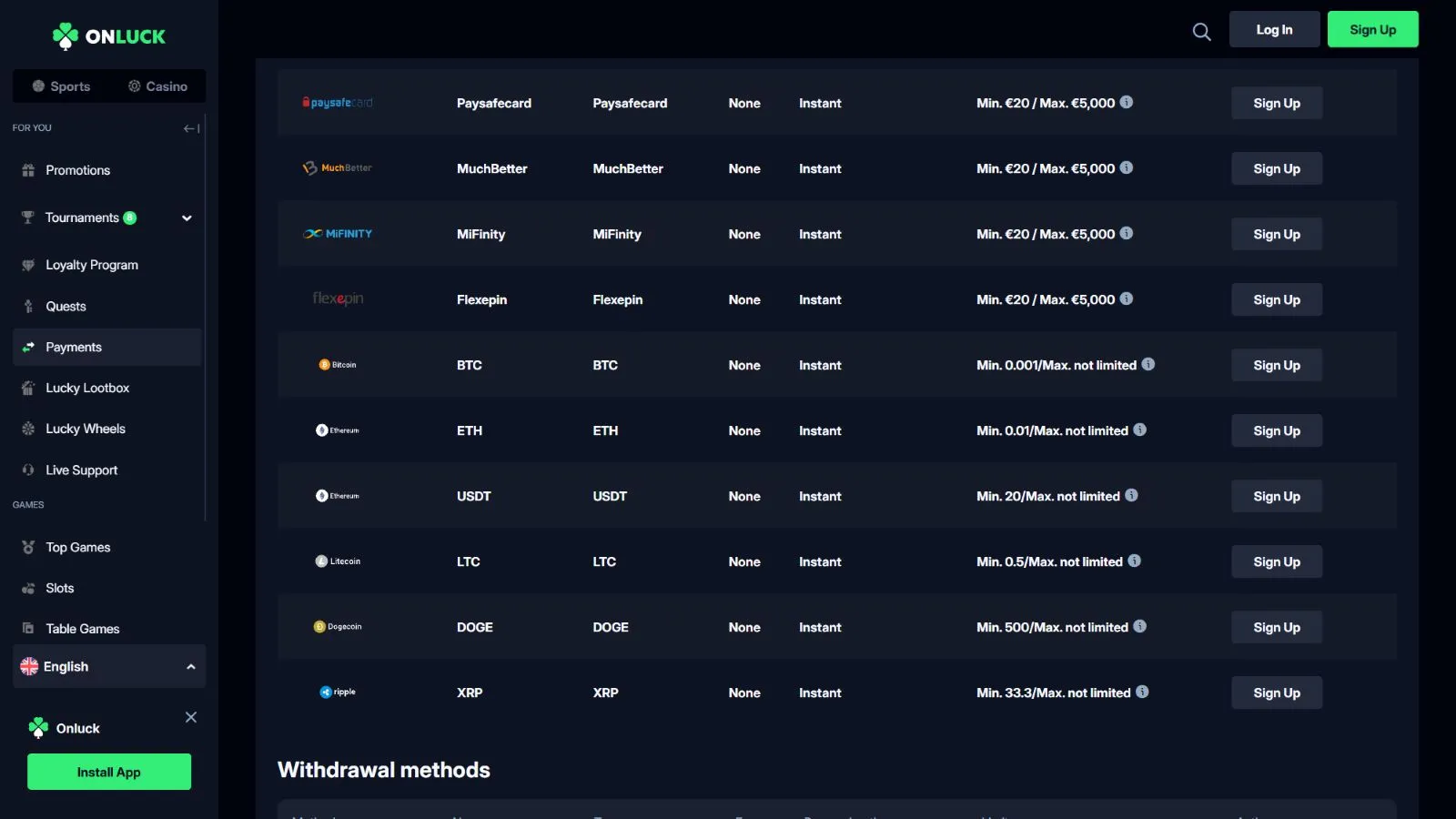
Task: Open Promotions from the sidebar
Action: (x=77, y=170)
